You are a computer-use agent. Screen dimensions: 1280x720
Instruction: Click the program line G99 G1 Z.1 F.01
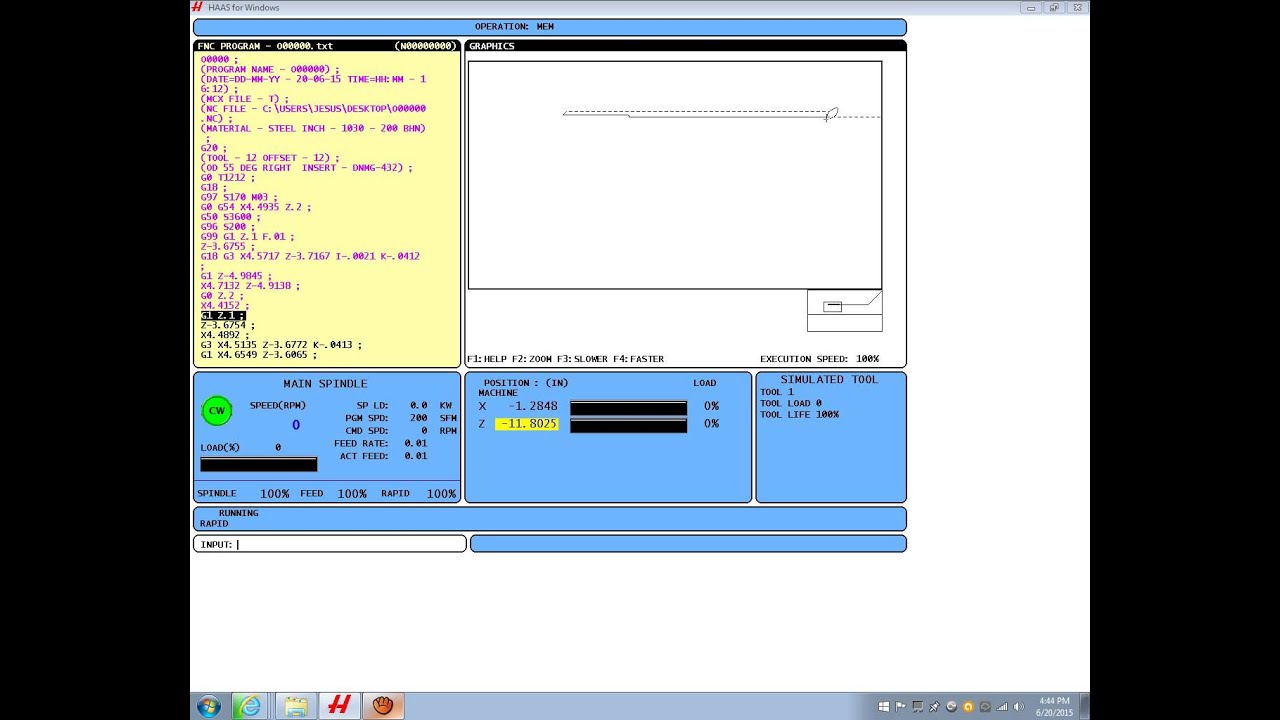click(x=247, y=236)
